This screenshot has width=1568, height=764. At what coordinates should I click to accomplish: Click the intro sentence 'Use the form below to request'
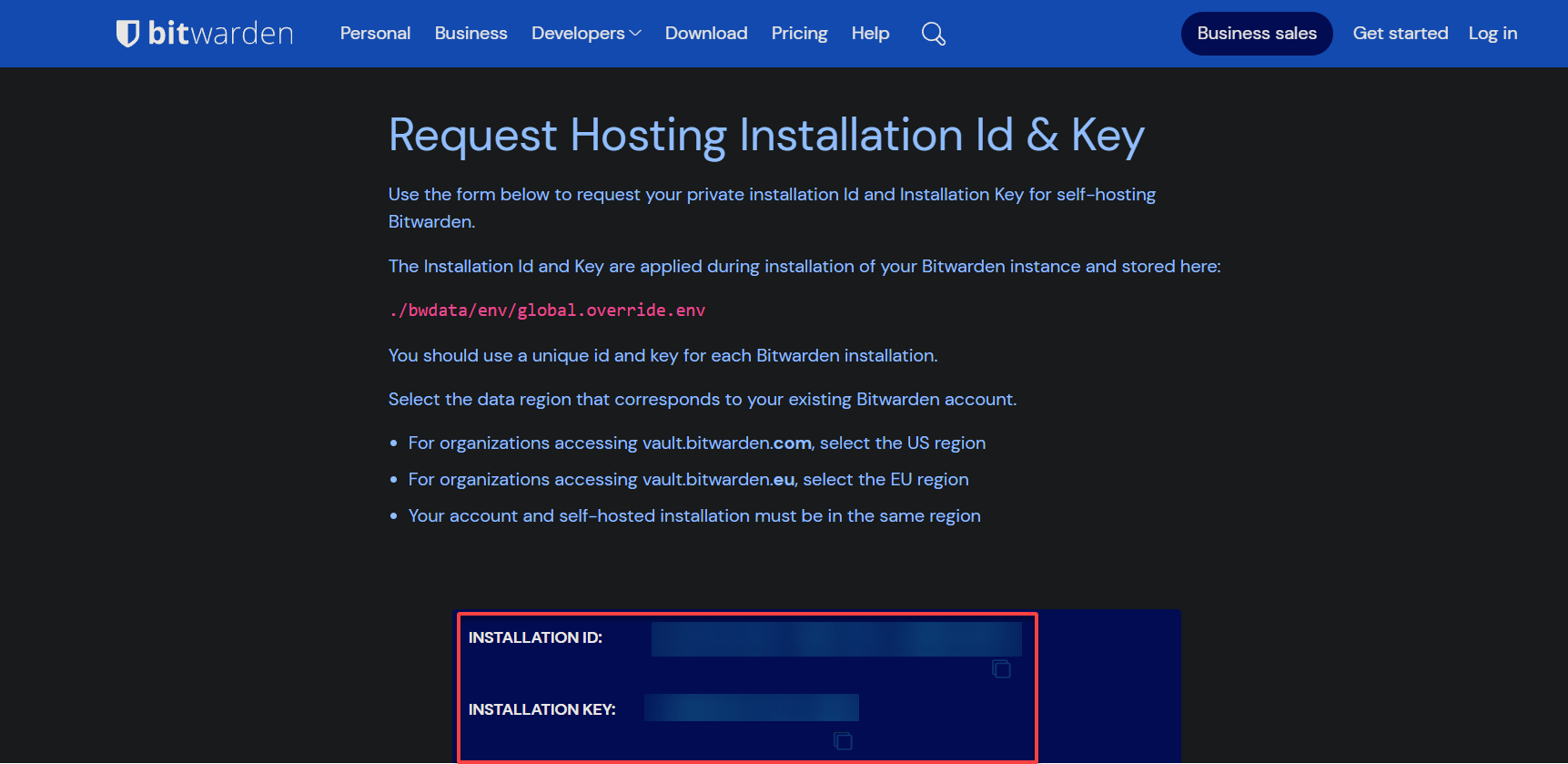772,208
